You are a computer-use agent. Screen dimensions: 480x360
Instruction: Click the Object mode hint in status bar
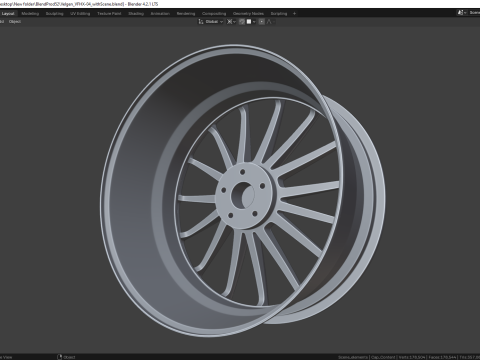[66, 357]
